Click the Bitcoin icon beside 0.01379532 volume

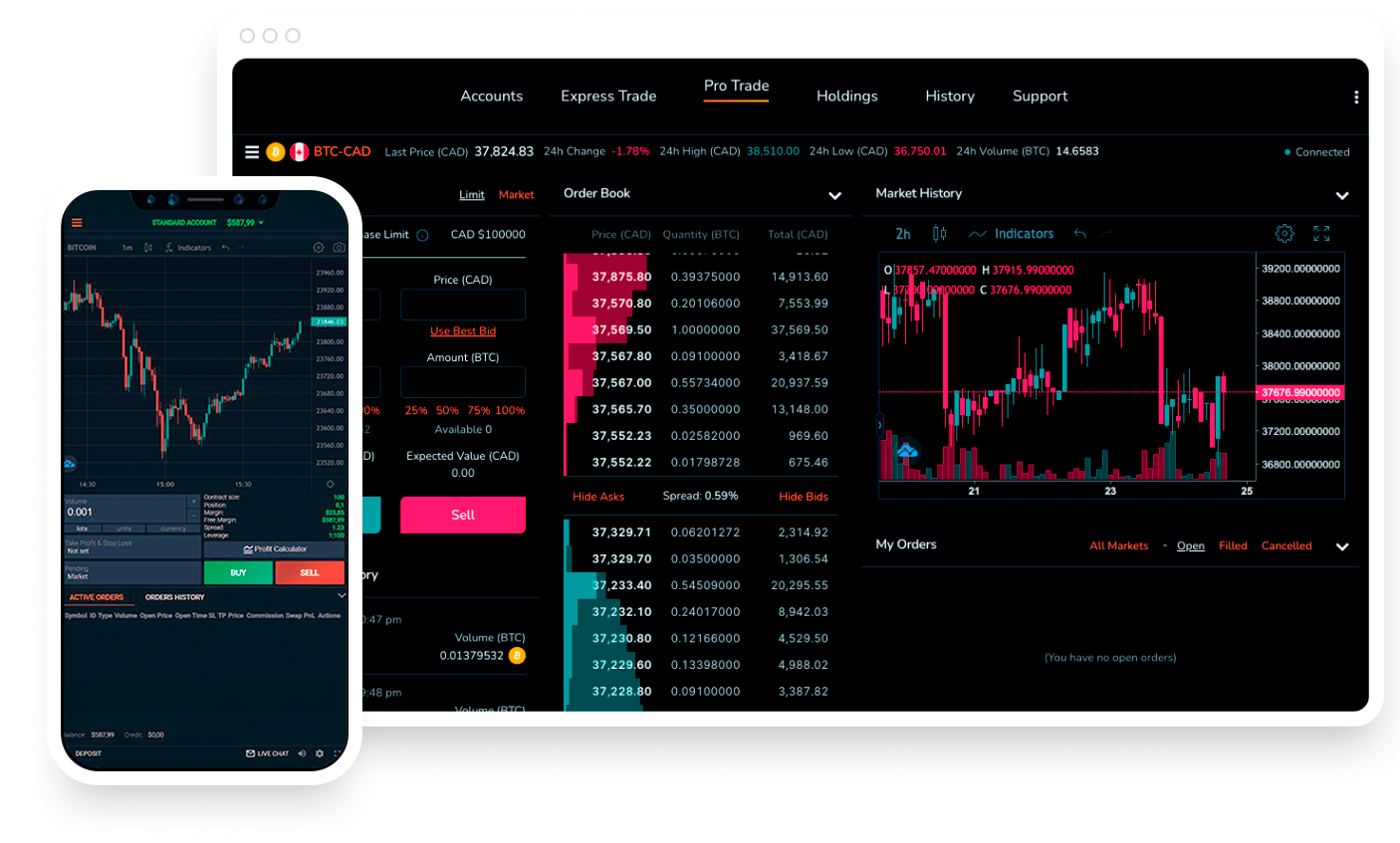click(x=517, y=656)
